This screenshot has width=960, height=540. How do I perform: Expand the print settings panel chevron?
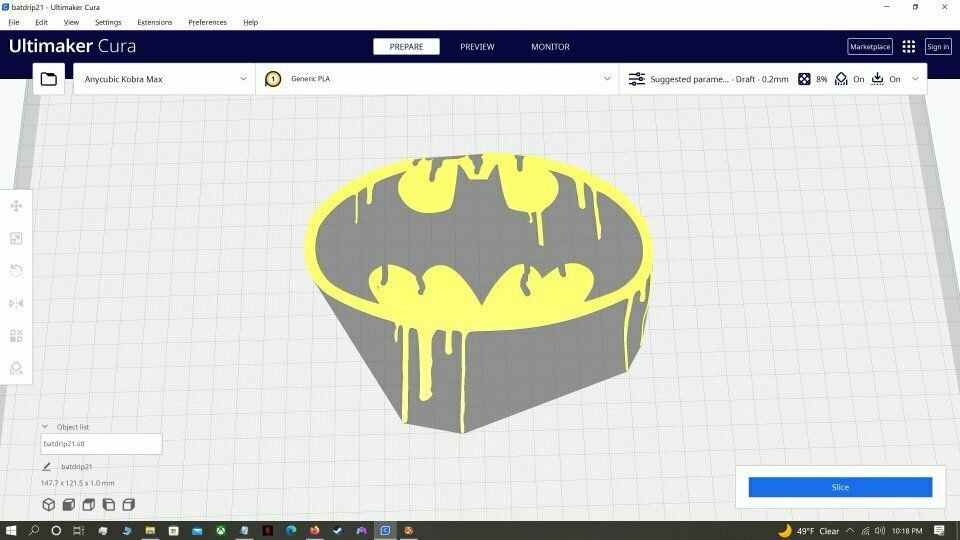point(915,79)
